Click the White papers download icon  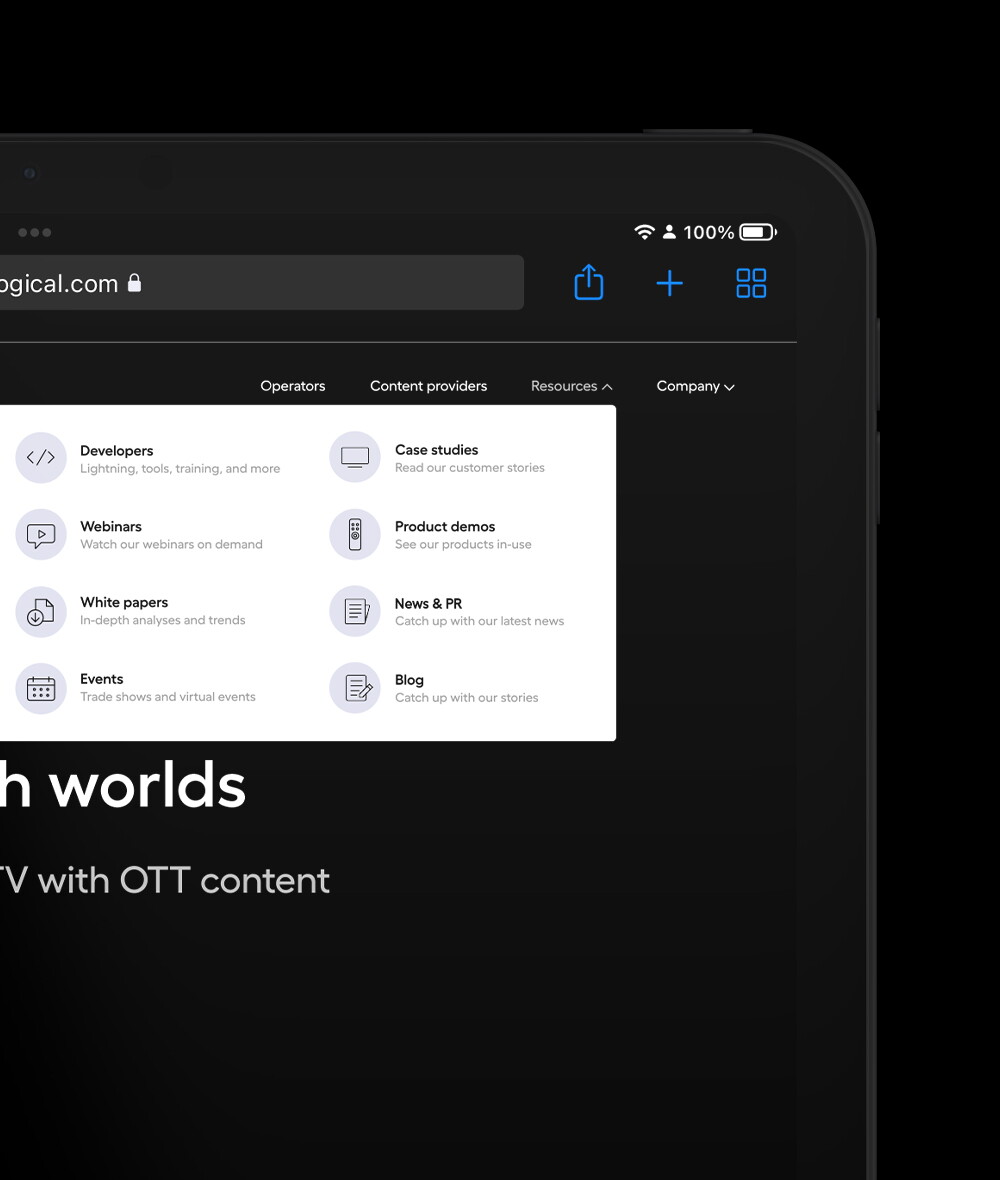tap(41, 611)
